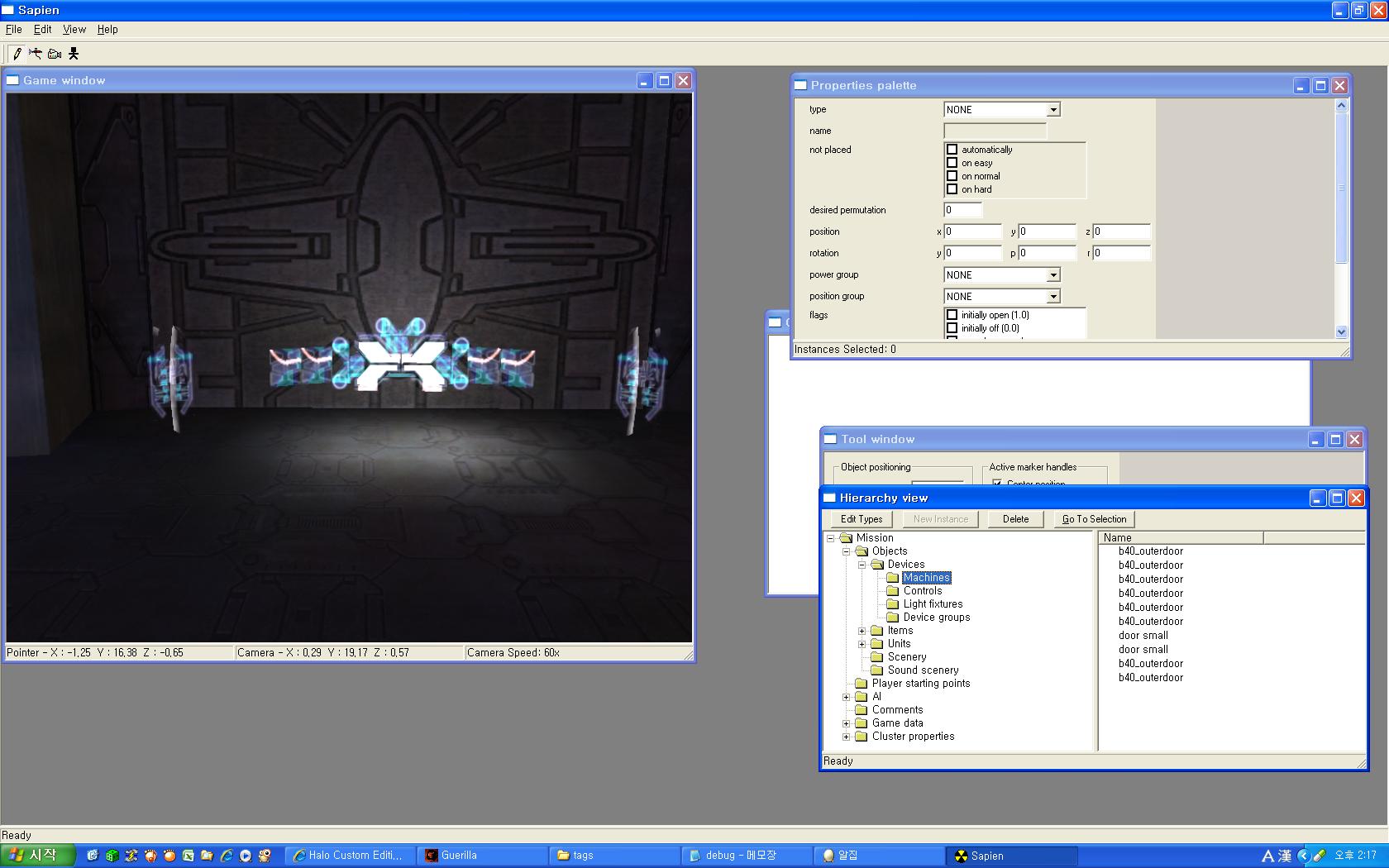
Task: Click the camera toolbar icon
Action: (55, 54)
